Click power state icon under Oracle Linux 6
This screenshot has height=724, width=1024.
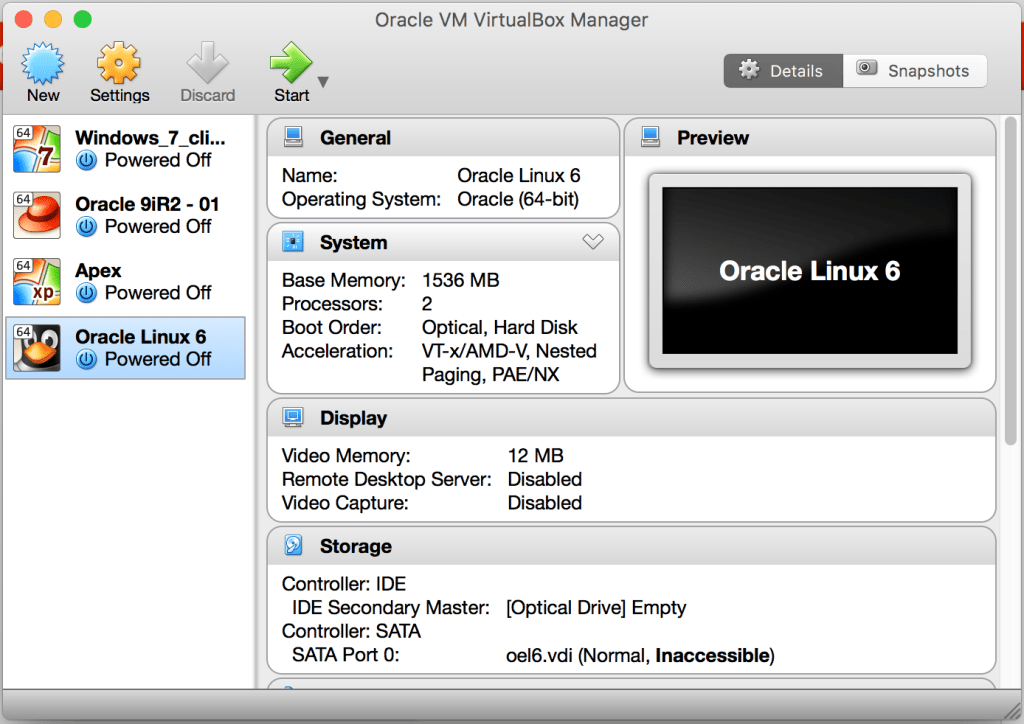pos(86,359)
